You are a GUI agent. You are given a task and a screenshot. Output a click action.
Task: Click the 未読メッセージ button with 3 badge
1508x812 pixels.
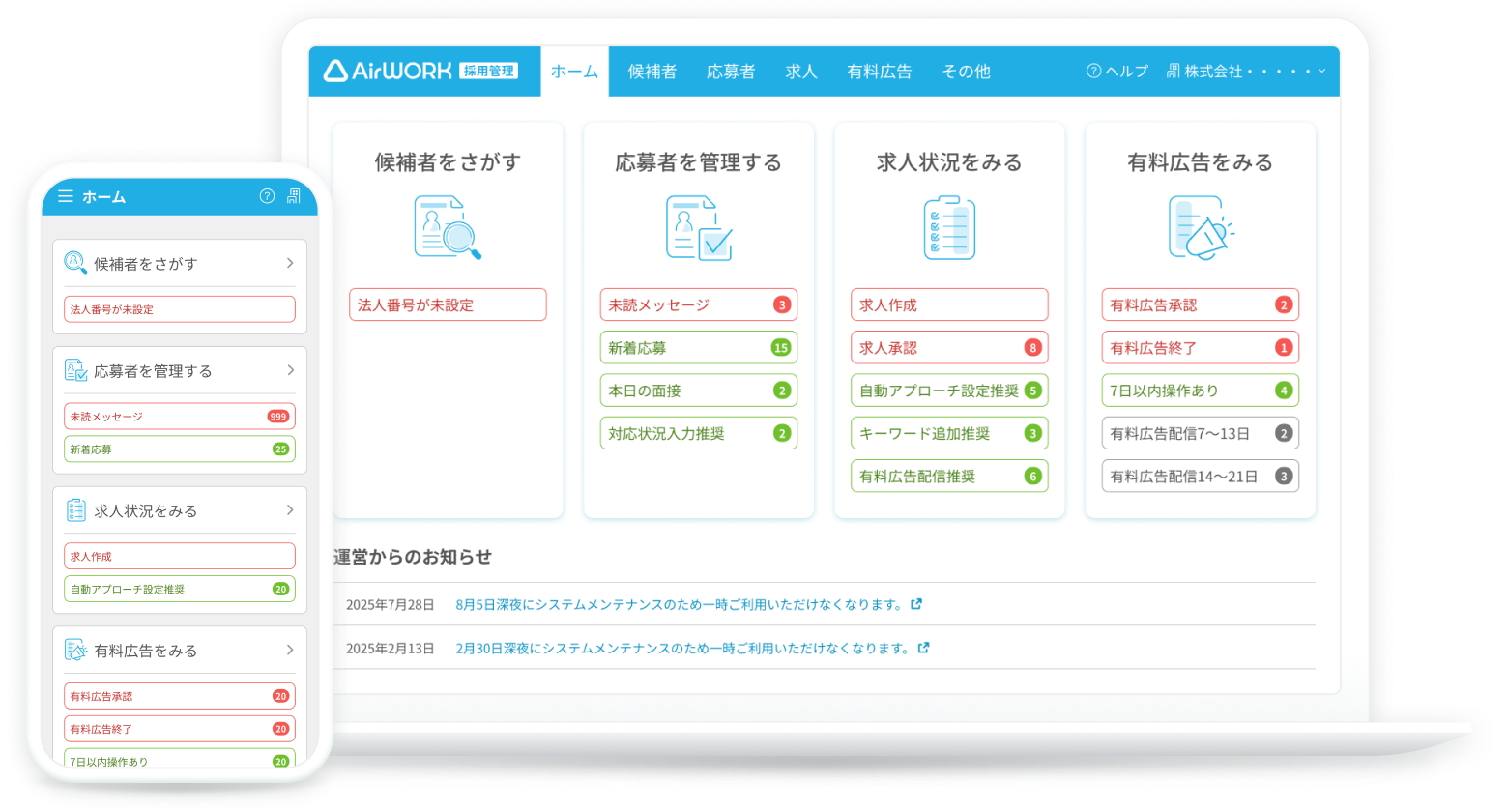point(698,304)
